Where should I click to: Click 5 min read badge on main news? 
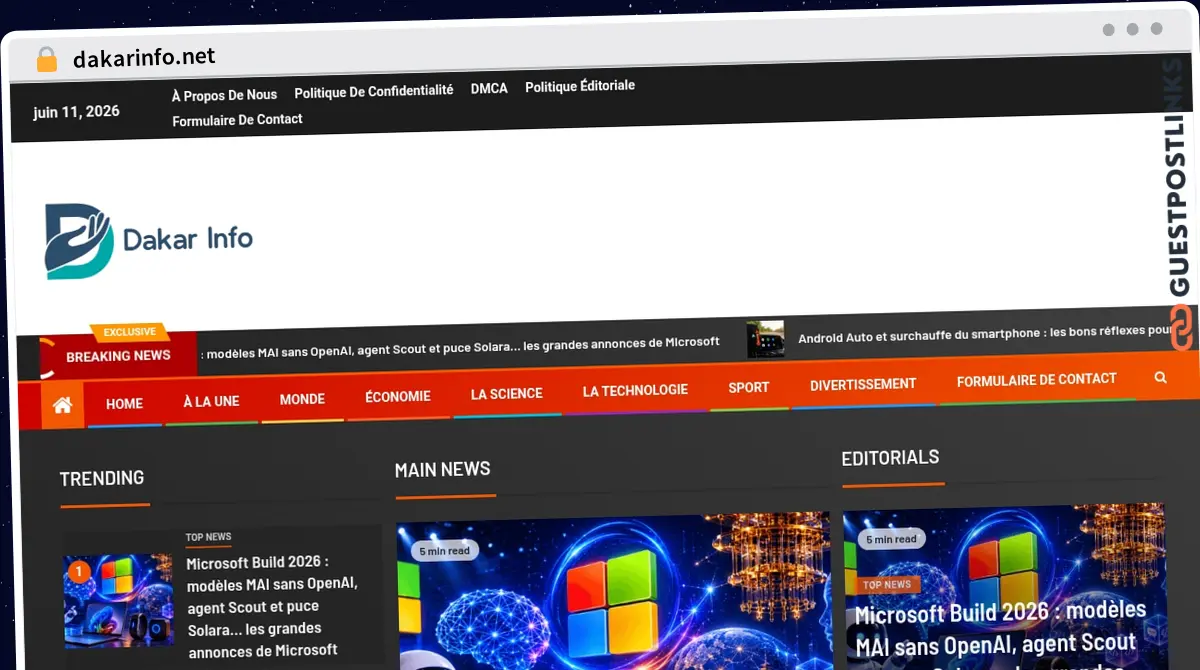click(445, 551)
